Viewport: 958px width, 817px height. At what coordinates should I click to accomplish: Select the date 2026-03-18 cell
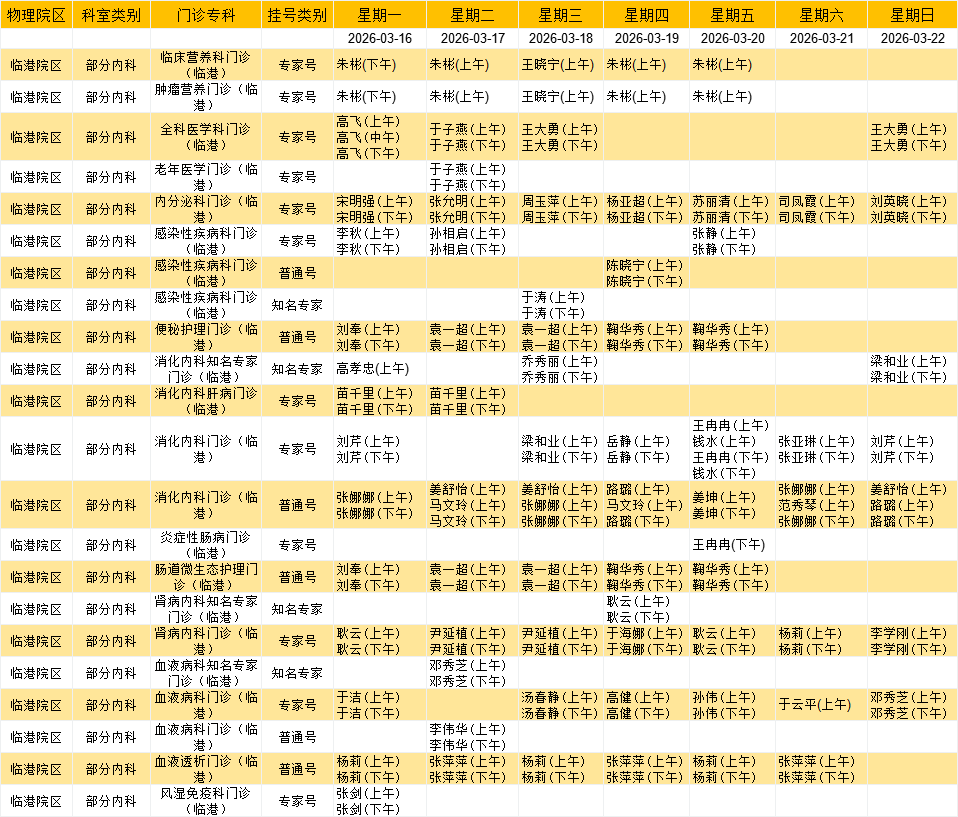tap(560, 38)
